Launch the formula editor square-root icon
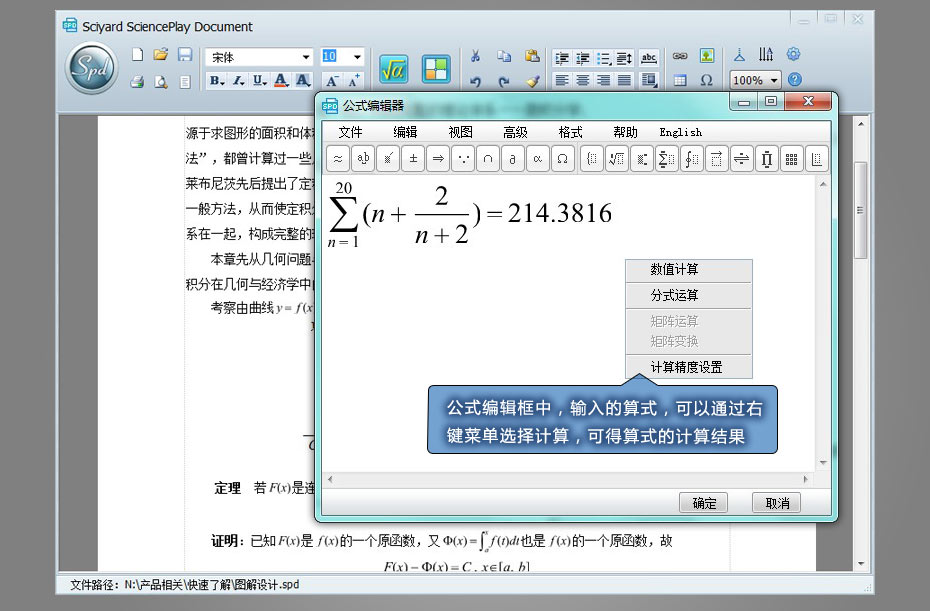Screen dimensions: 930x611 coord(393,69)
